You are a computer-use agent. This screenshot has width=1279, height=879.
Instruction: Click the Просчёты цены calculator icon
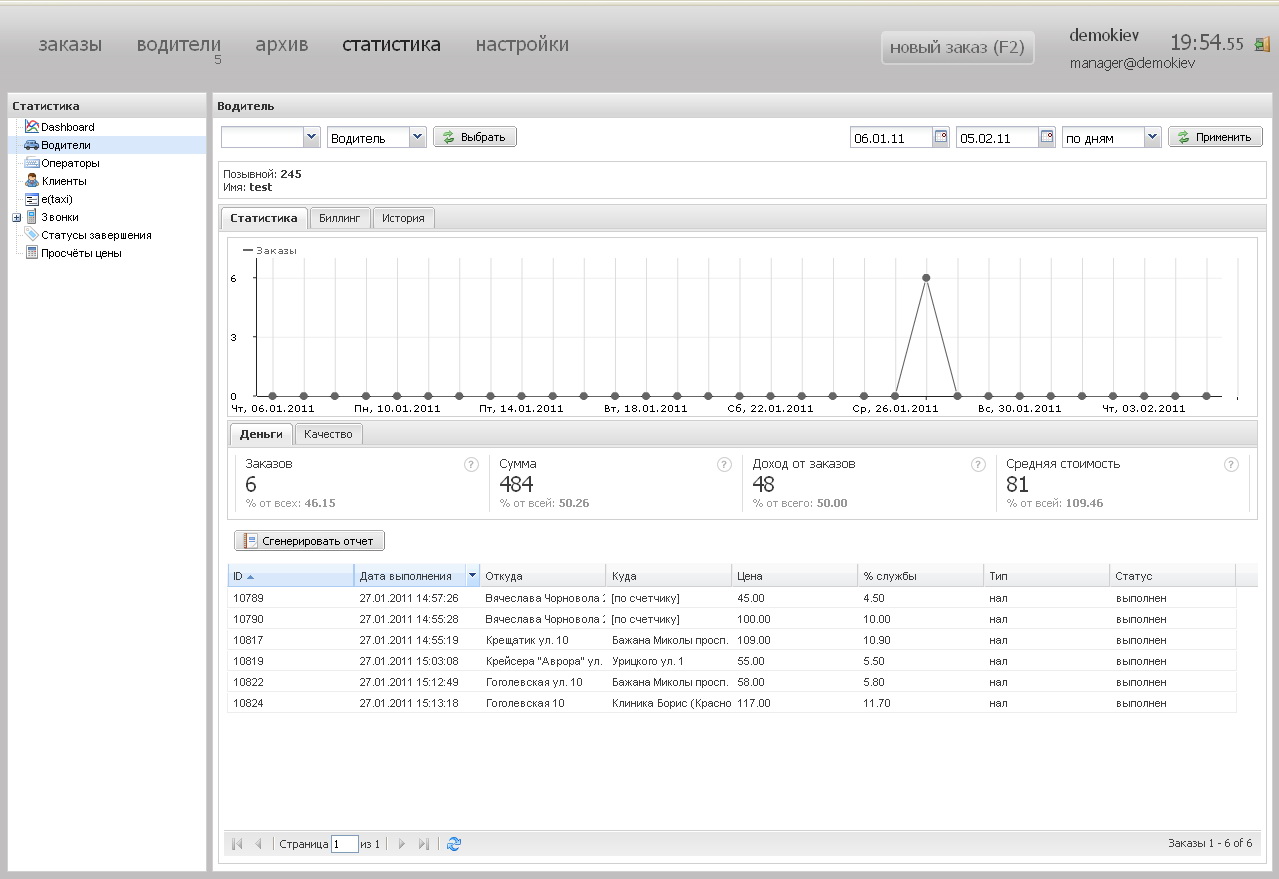click(32, 253)
